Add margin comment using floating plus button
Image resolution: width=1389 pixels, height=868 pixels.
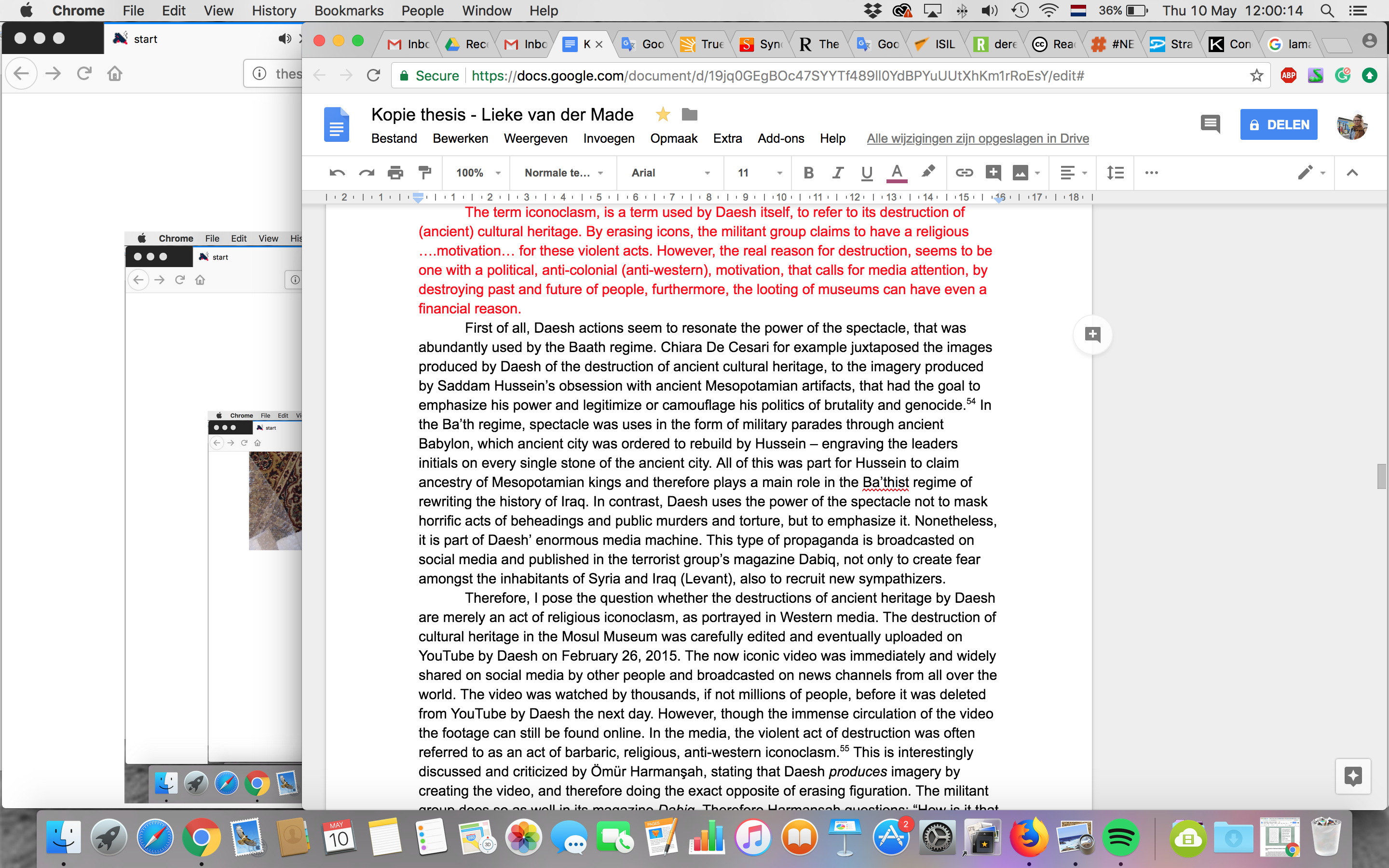(x=1092, y=335)
